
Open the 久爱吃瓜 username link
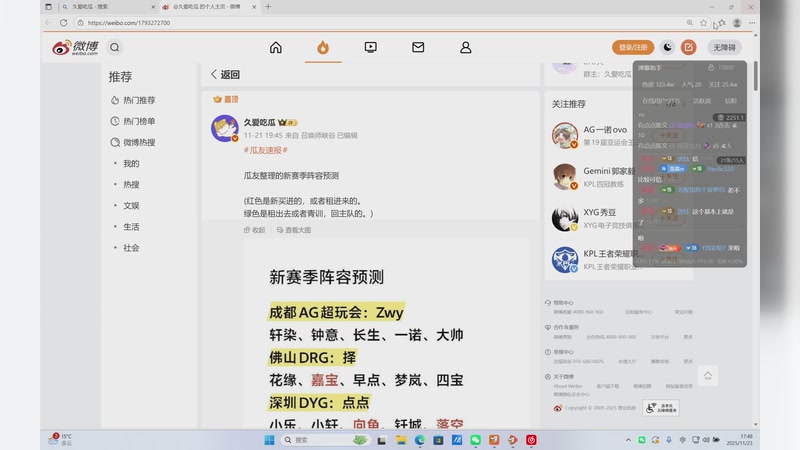[x=259, y=122]
